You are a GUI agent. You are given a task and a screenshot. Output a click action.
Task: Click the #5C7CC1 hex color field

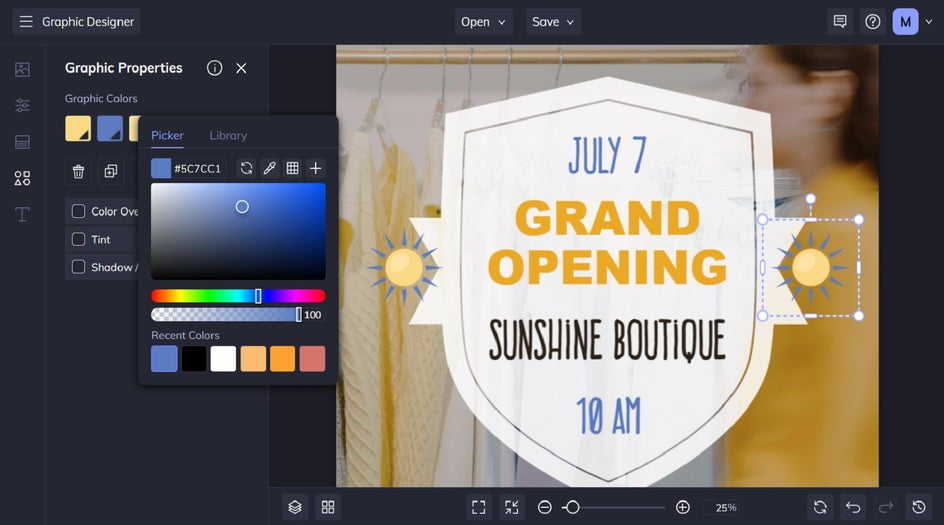198,169
